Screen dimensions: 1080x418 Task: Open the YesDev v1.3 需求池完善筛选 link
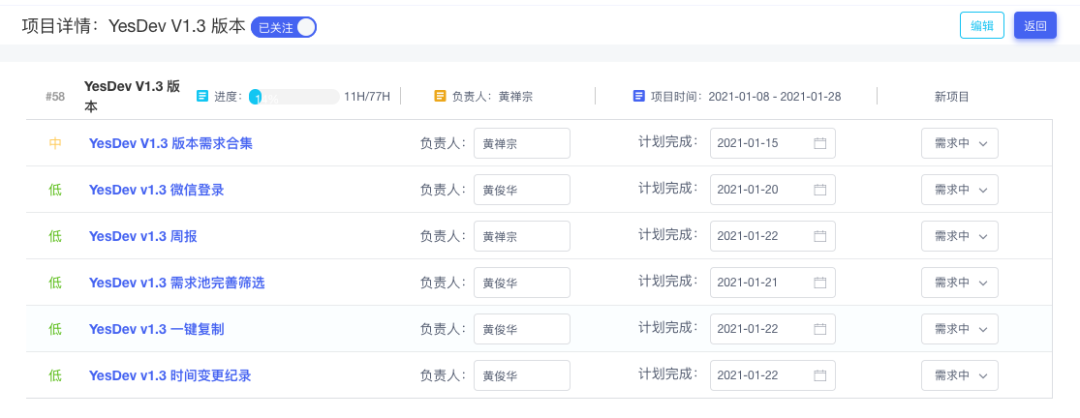pos(177,282)
